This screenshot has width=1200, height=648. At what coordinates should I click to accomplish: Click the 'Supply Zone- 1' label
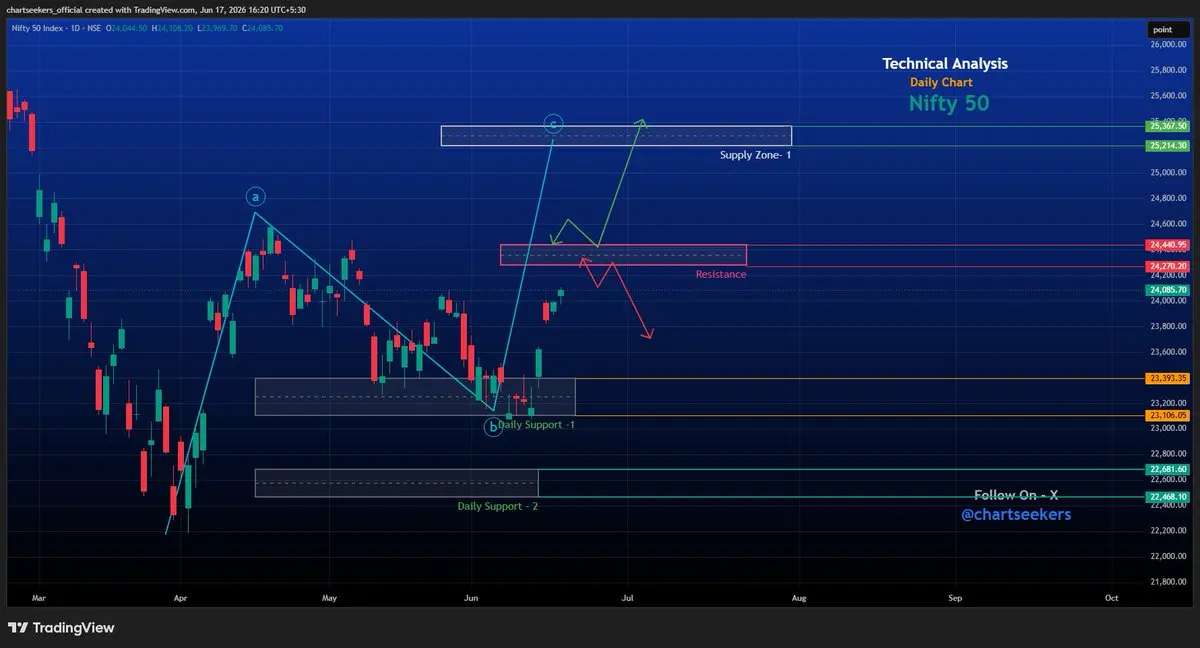(756, 155)
